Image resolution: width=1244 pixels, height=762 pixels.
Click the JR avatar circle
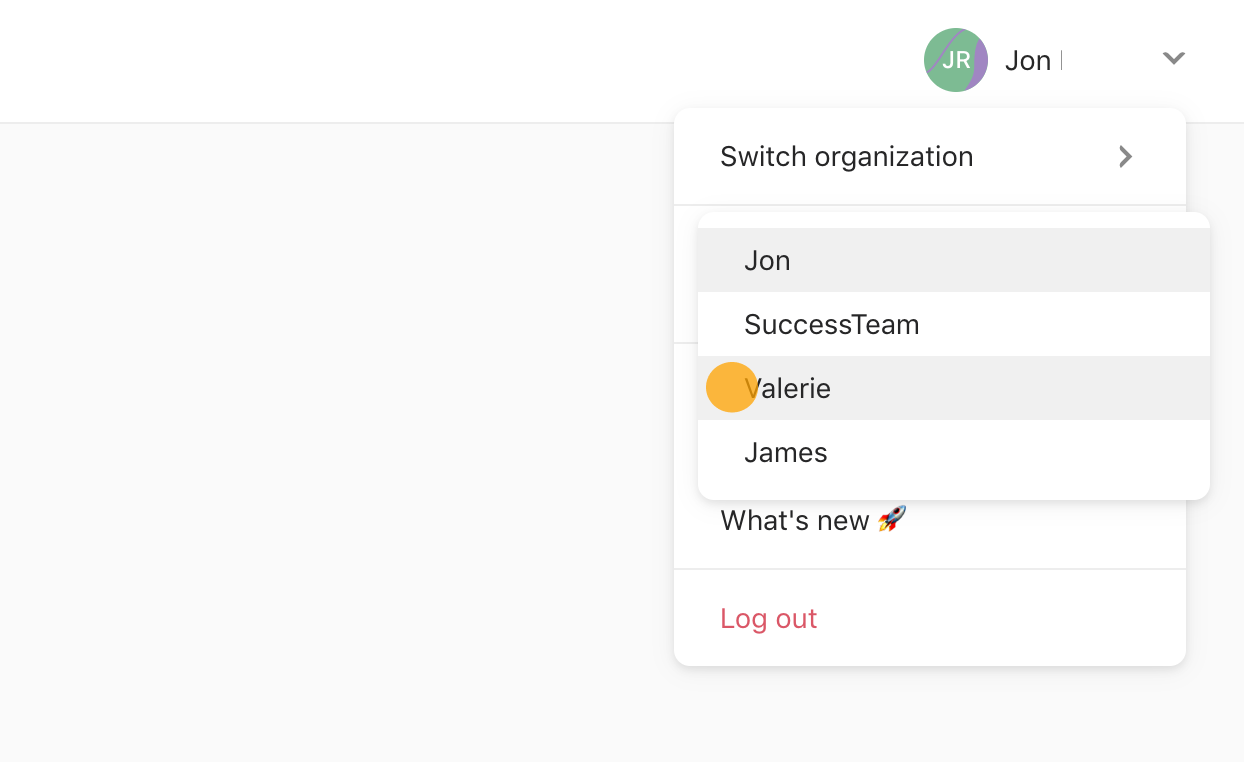point(956,60)
